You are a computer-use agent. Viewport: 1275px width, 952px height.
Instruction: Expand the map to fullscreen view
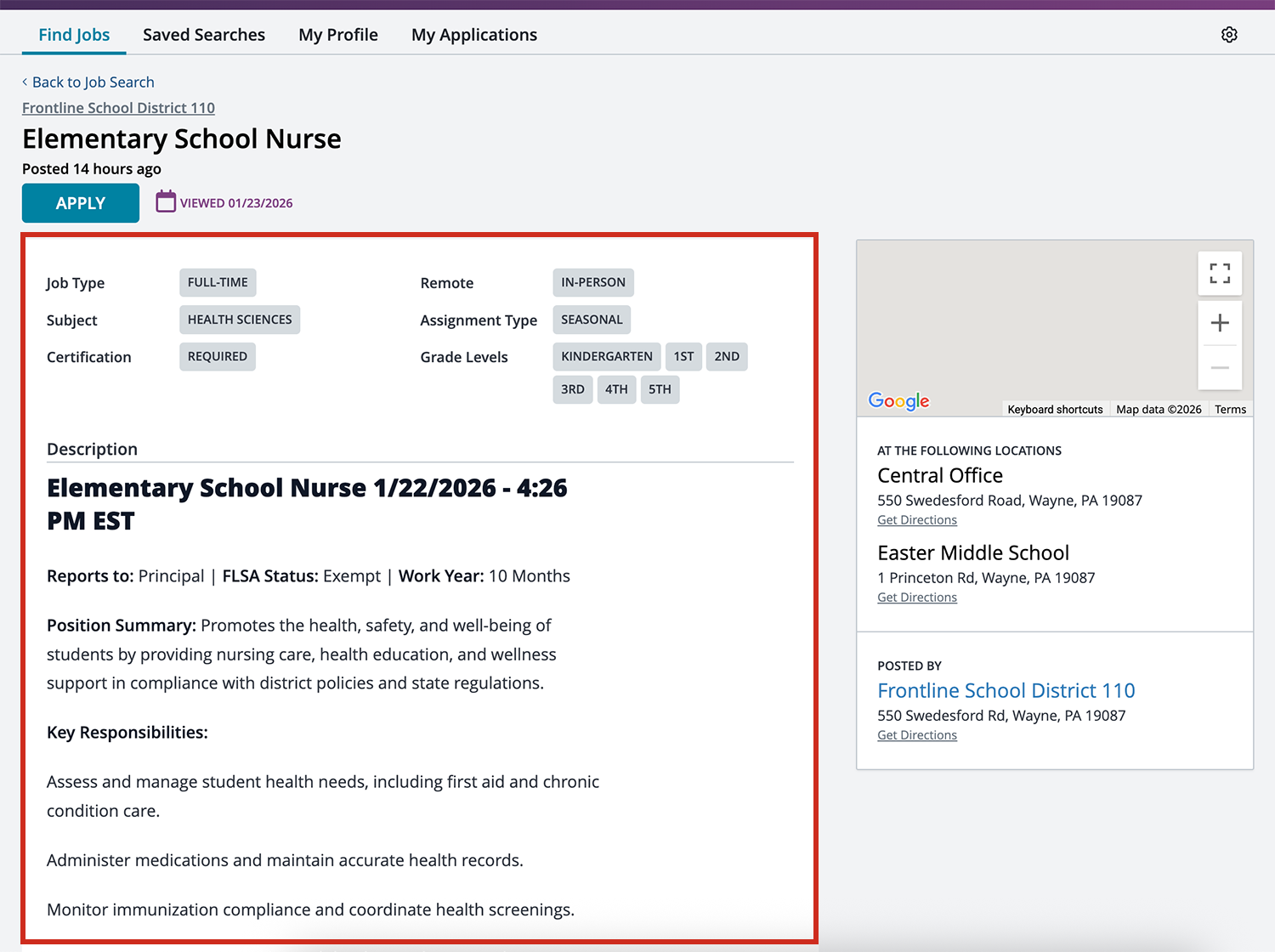pos(1220,274)
